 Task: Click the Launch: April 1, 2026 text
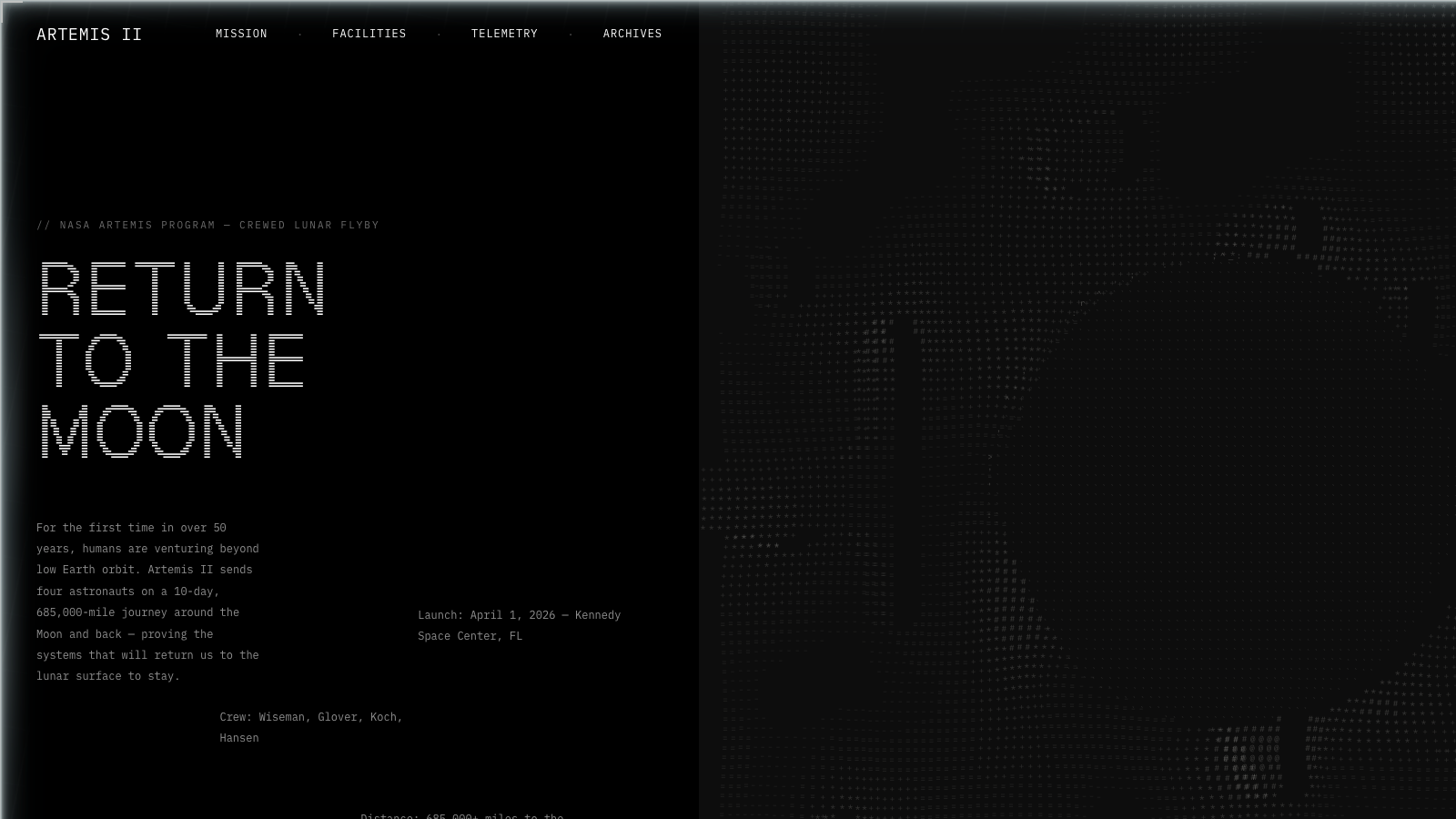pos(519,625)
